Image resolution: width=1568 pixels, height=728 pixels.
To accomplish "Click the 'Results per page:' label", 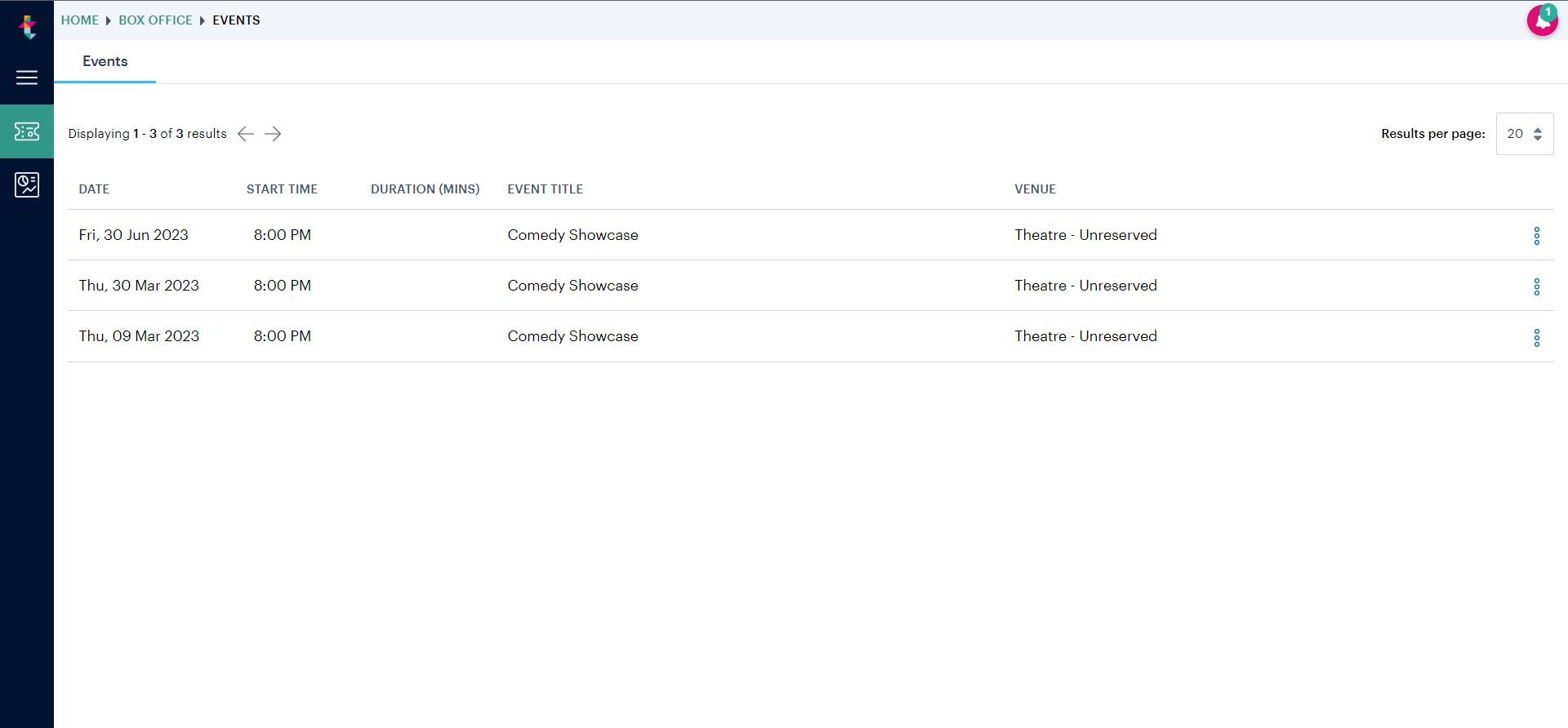I will (1432, 134).
